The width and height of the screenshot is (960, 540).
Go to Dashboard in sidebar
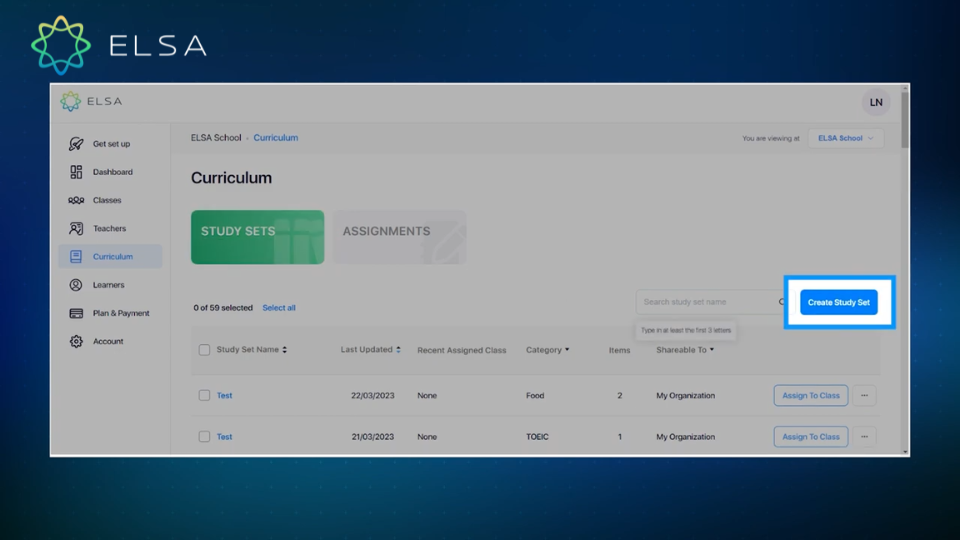coord(110,172)
